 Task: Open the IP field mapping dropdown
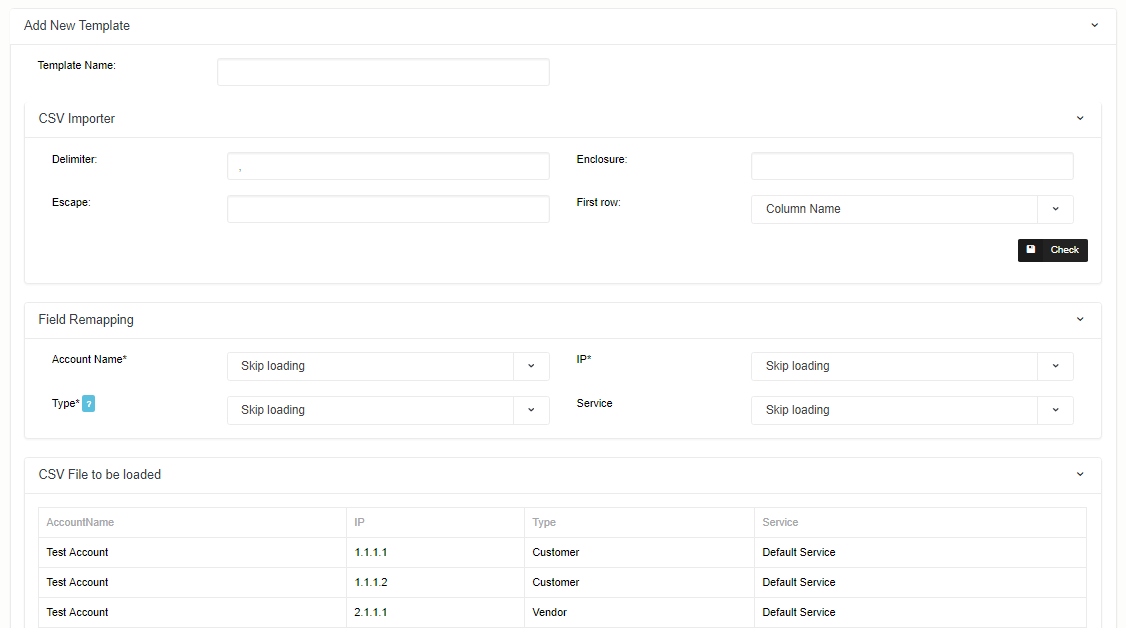click(x=911, y=366)
